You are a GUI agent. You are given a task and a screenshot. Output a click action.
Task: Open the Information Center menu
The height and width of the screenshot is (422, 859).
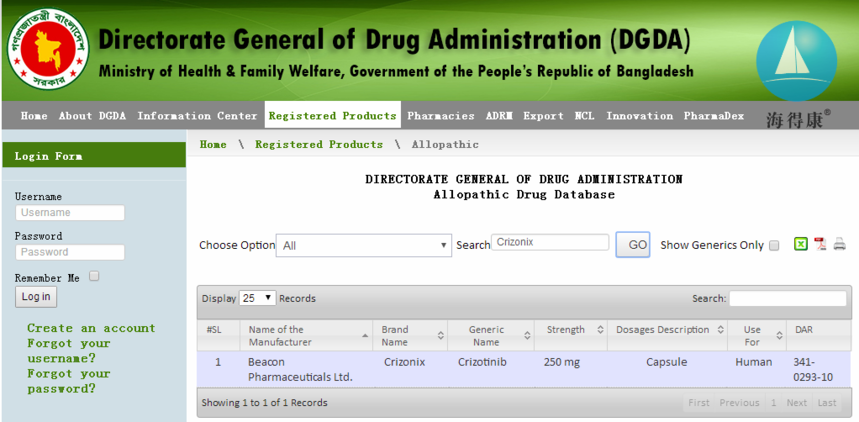[197, 116]
